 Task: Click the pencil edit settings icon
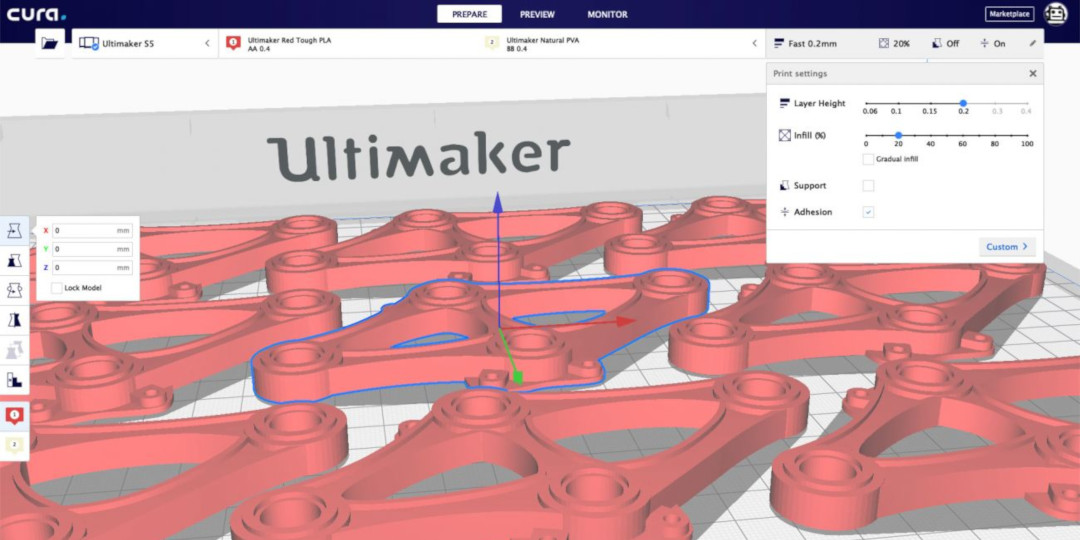point(1032,43)
